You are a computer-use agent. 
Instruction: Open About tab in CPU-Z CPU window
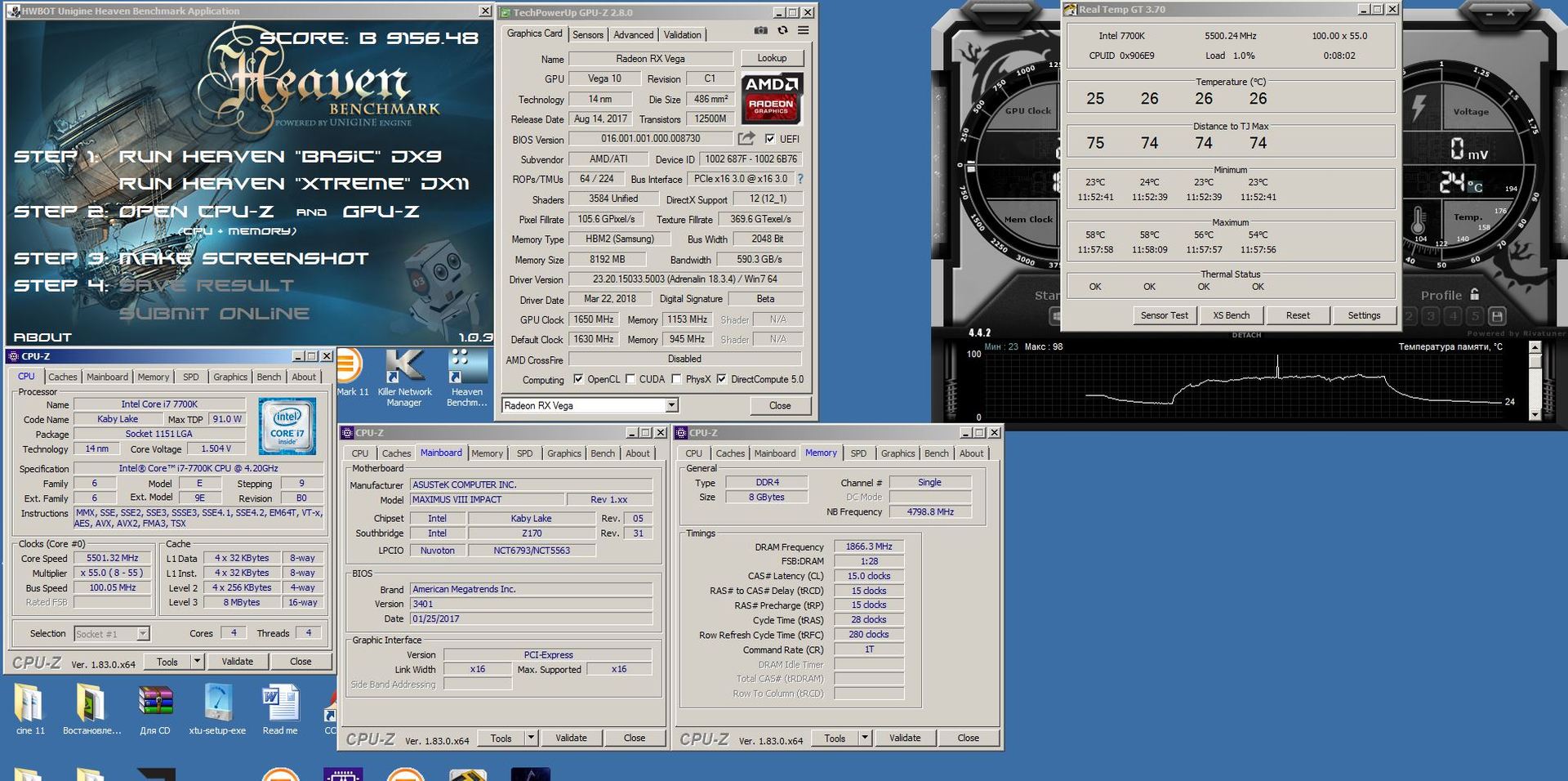click(x=304, y=377)
